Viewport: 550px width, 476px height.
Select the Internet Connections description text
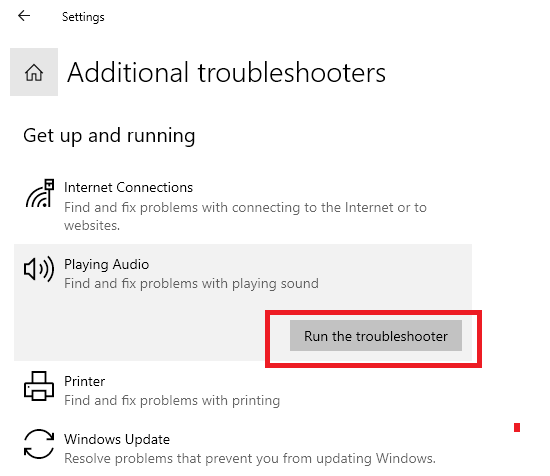pyautogui.click(x=245, y=216)
